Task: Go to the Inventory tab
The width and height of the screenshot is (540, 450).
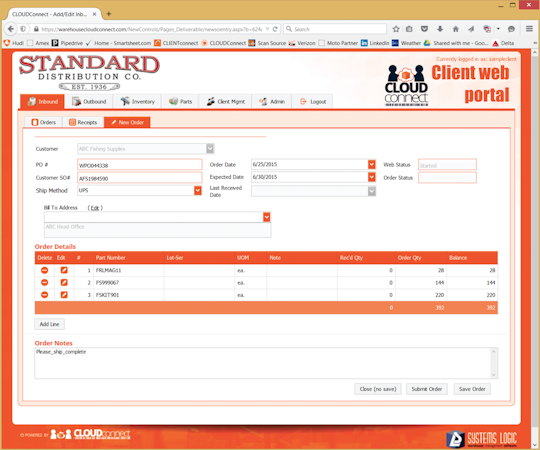Action: 137,102
